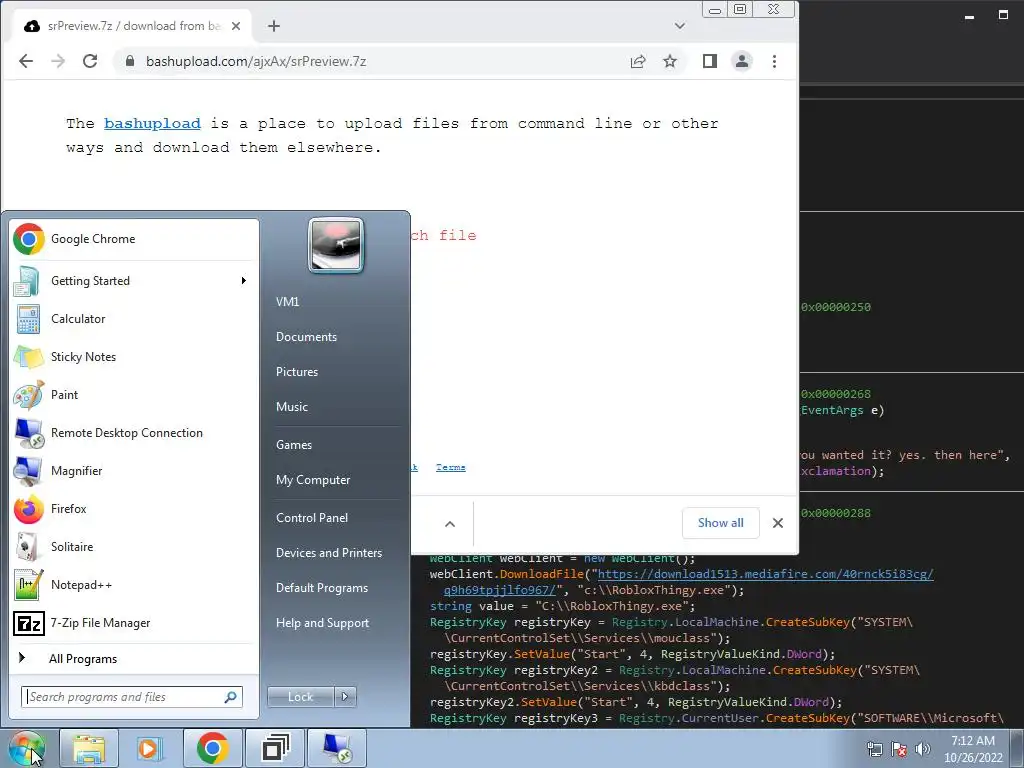The height and width of the screenshot is (768, 1024).
Task: Click the mediafire download URL in the code window
Action: click(x=765, y=575)
